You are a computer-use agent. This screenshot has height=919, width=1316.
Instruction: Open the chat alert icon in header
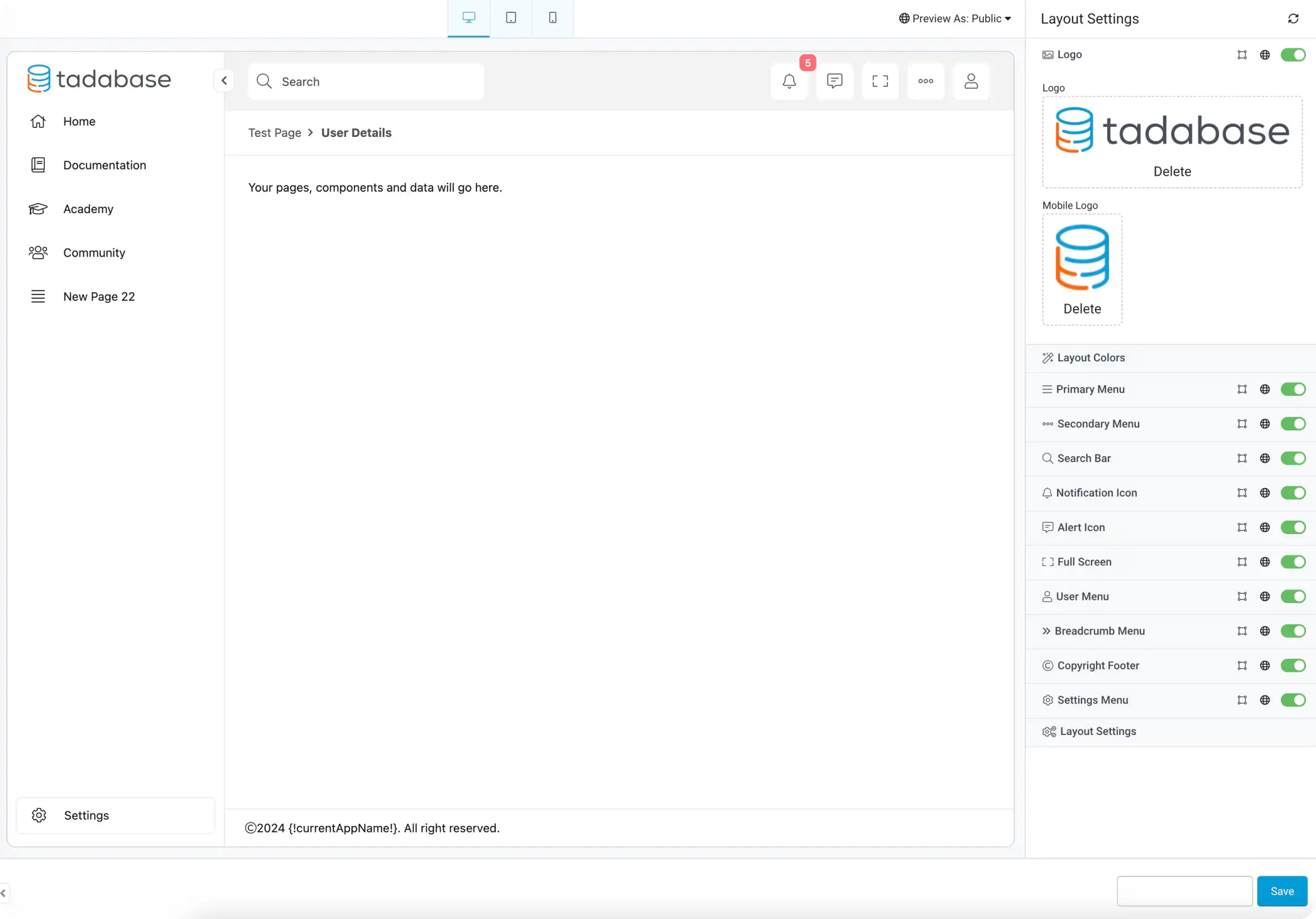click(x=835, y=81)
